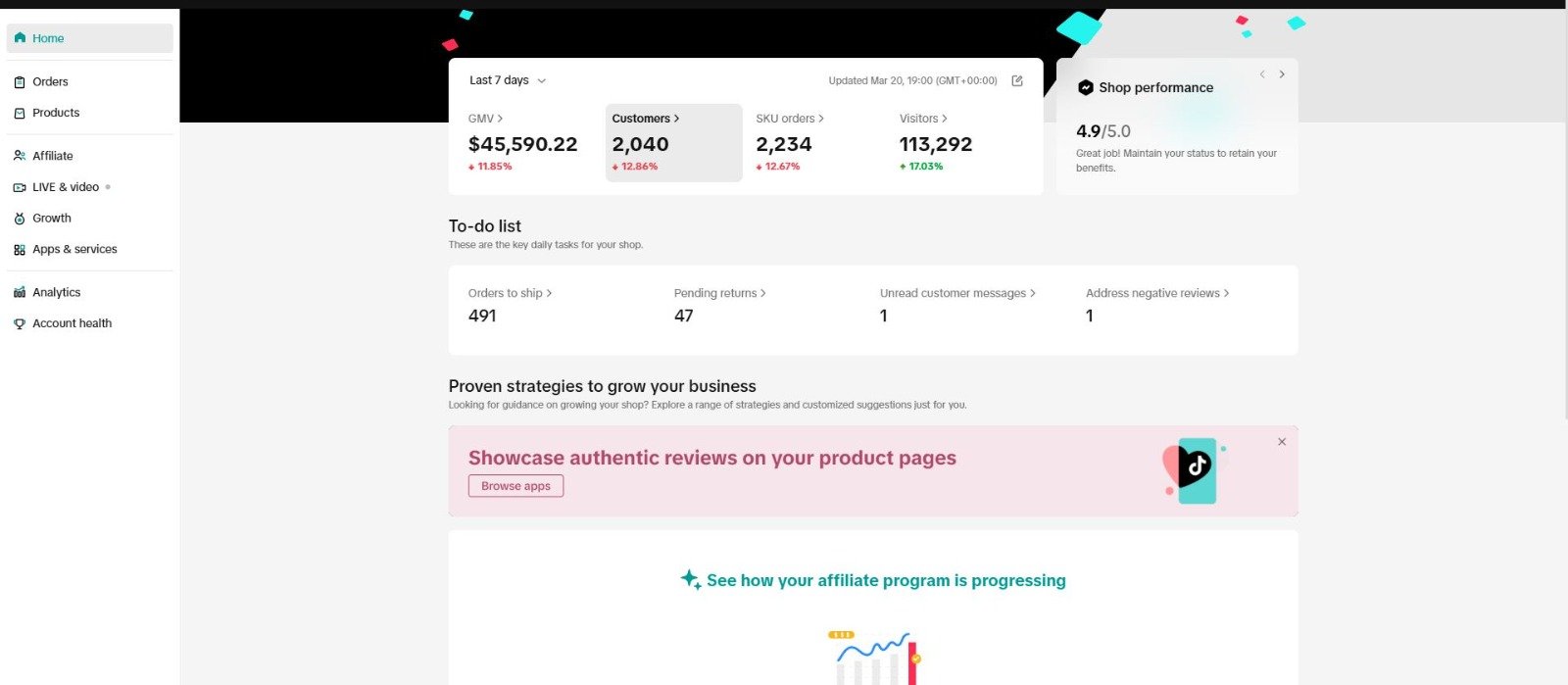Click the edit metrics pencil icon
The width and height of the screenshot is (1568, 685).
pos(1017,81)
